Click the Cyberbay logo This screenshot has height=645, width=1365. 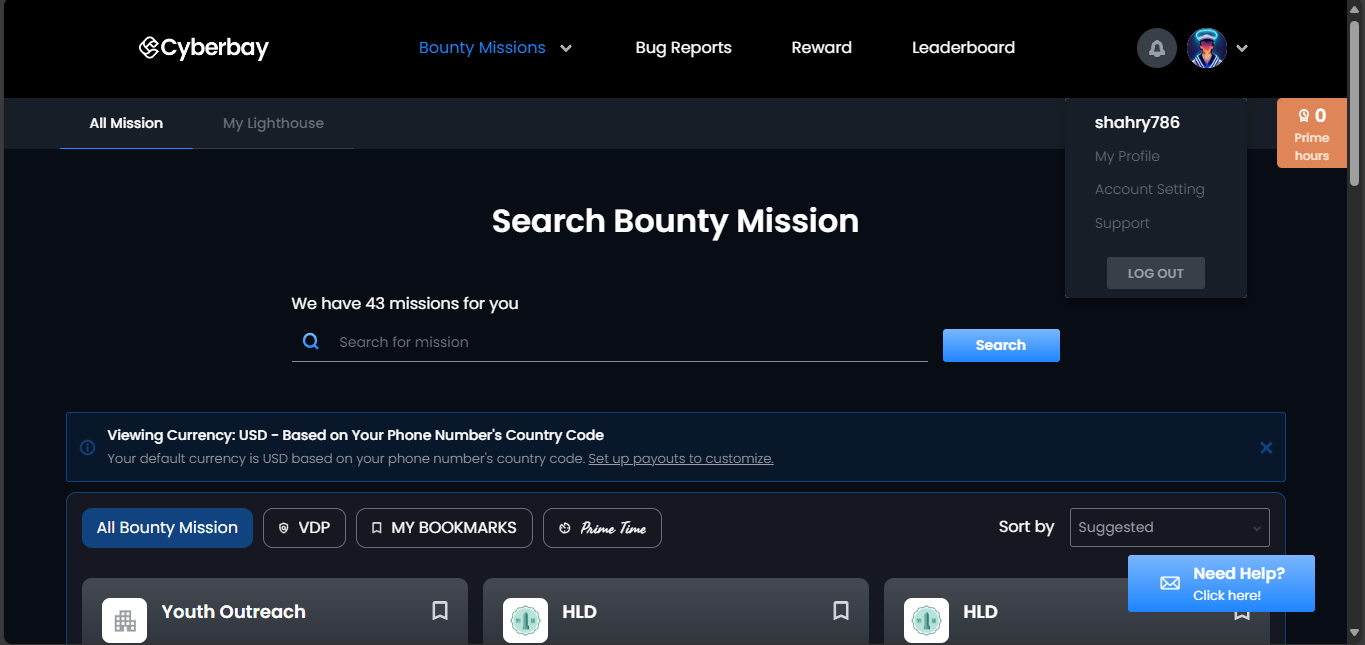[204, 47]
